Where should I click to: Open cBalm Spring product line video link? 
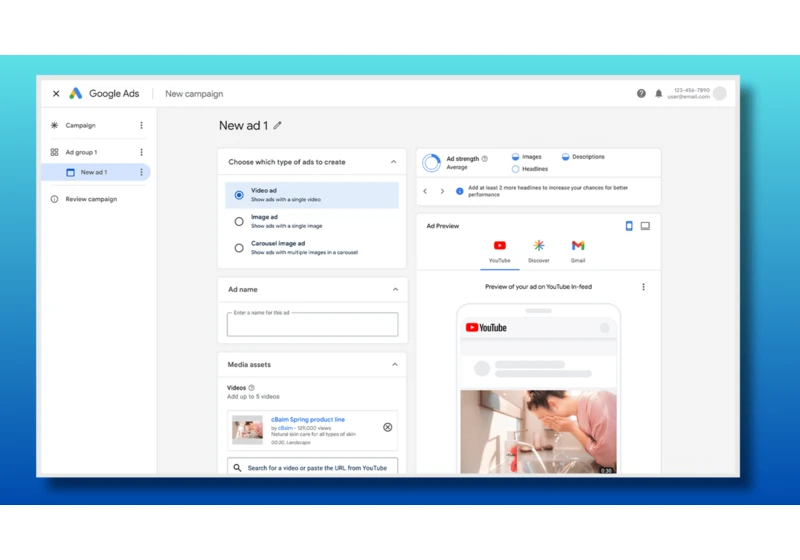click(x=308, y=419)
